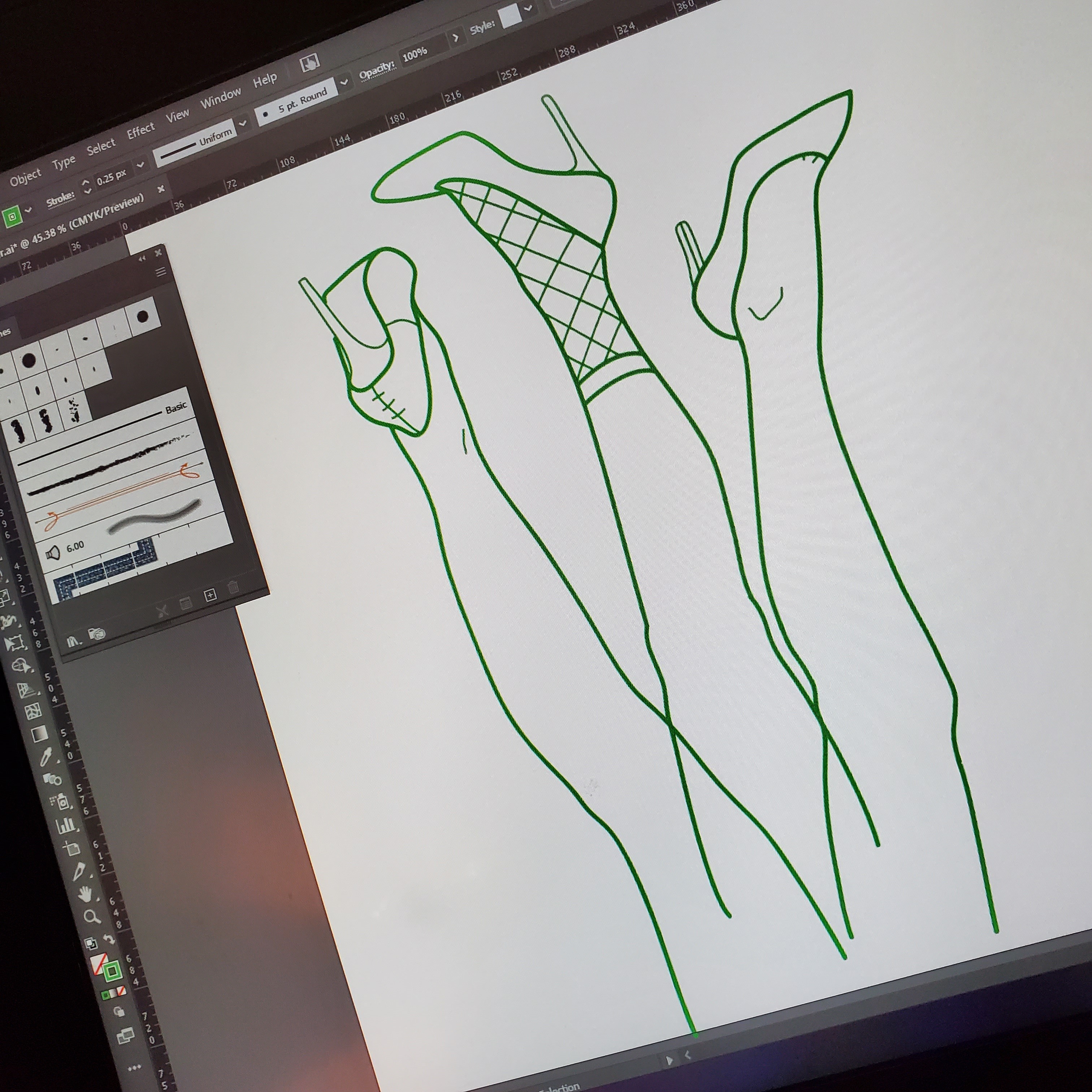Adjust the stroke weight stepper arrows
Image resolution: width=1092 pixels, height=1092 pixels.
[x=86, y=187]
